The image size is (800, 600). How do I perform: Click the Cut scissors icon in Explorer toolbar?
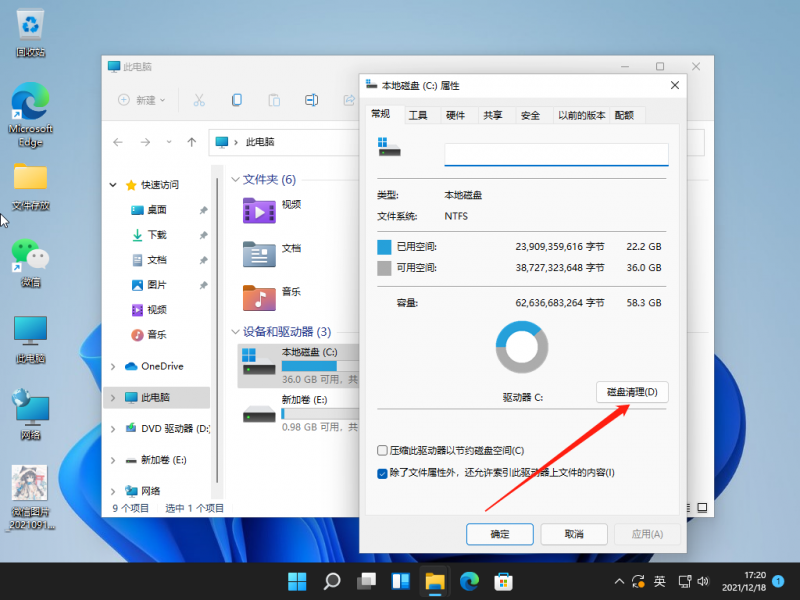[199, 100]
